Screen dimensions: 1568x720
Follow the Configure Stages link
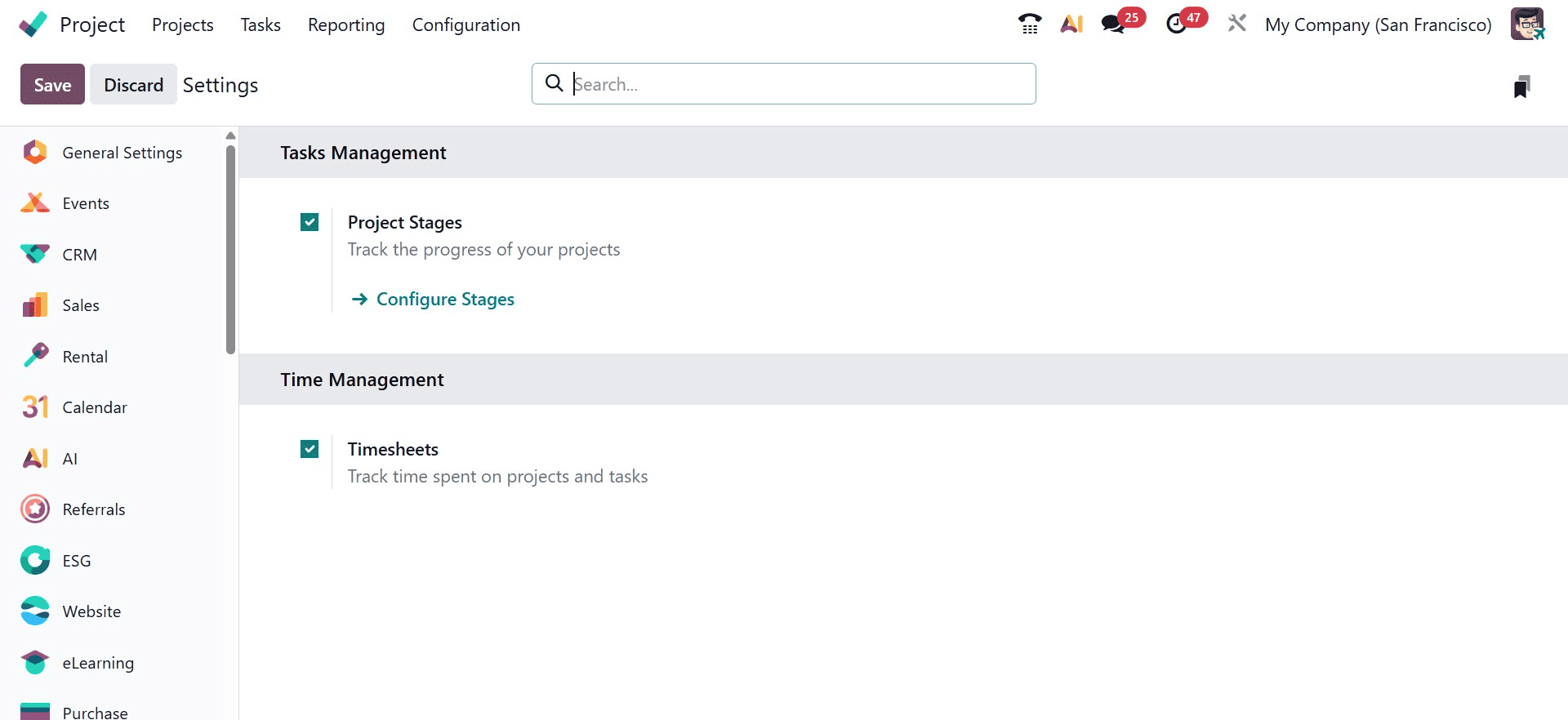click(444, 299)
